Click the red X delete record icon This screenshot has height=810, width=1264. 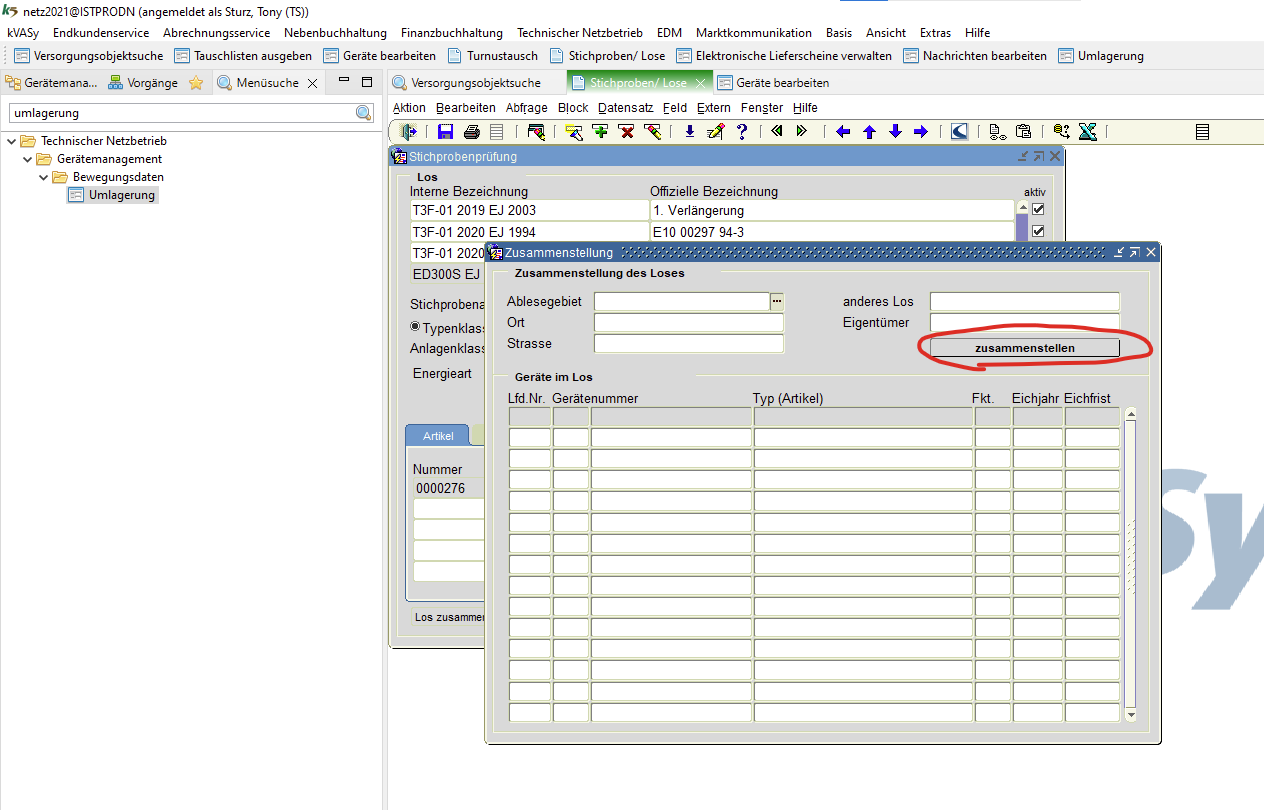pyautogui.click(x=626, y=131)
